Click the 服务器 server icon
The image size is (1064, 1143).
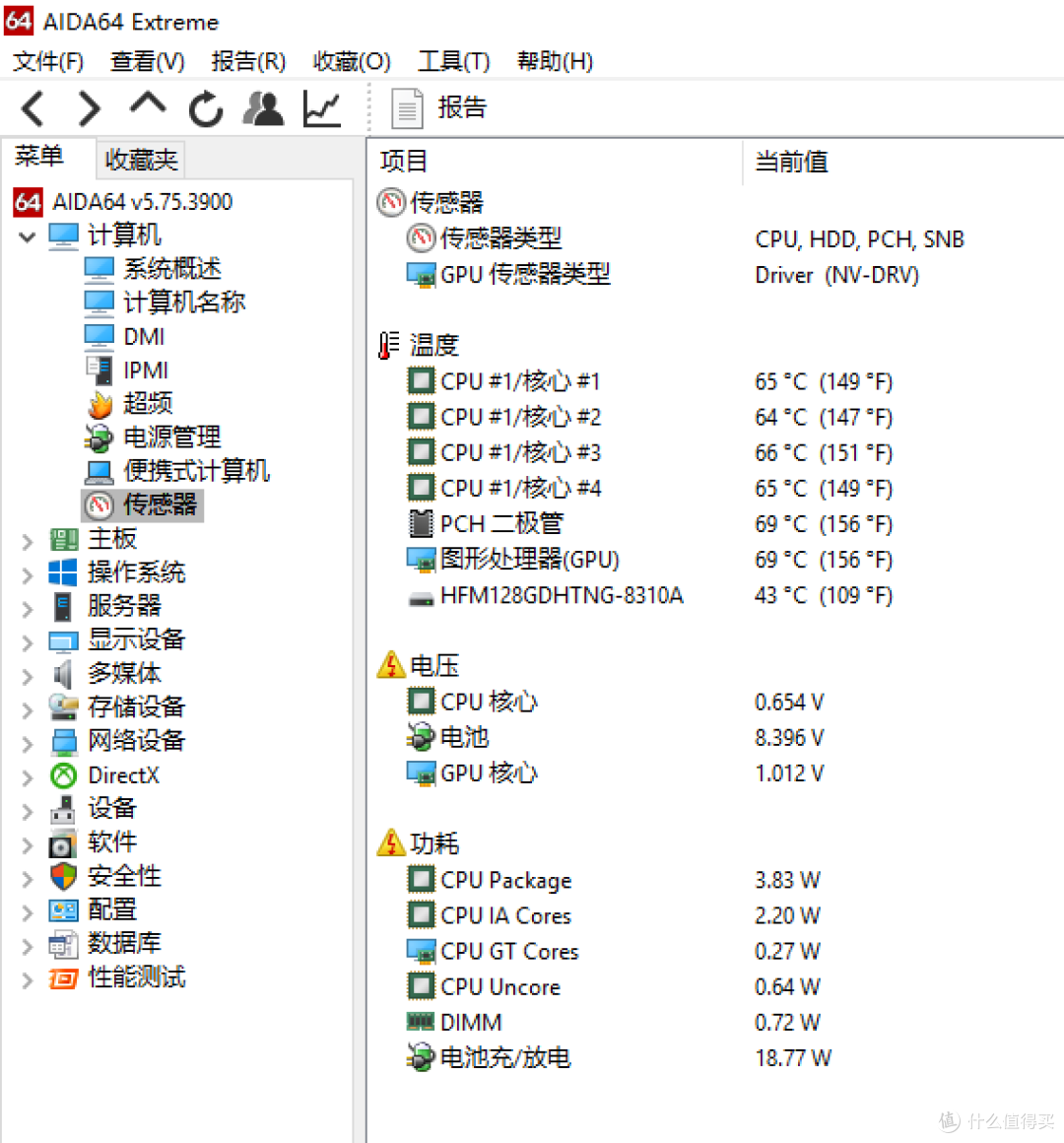pos(63,607)
